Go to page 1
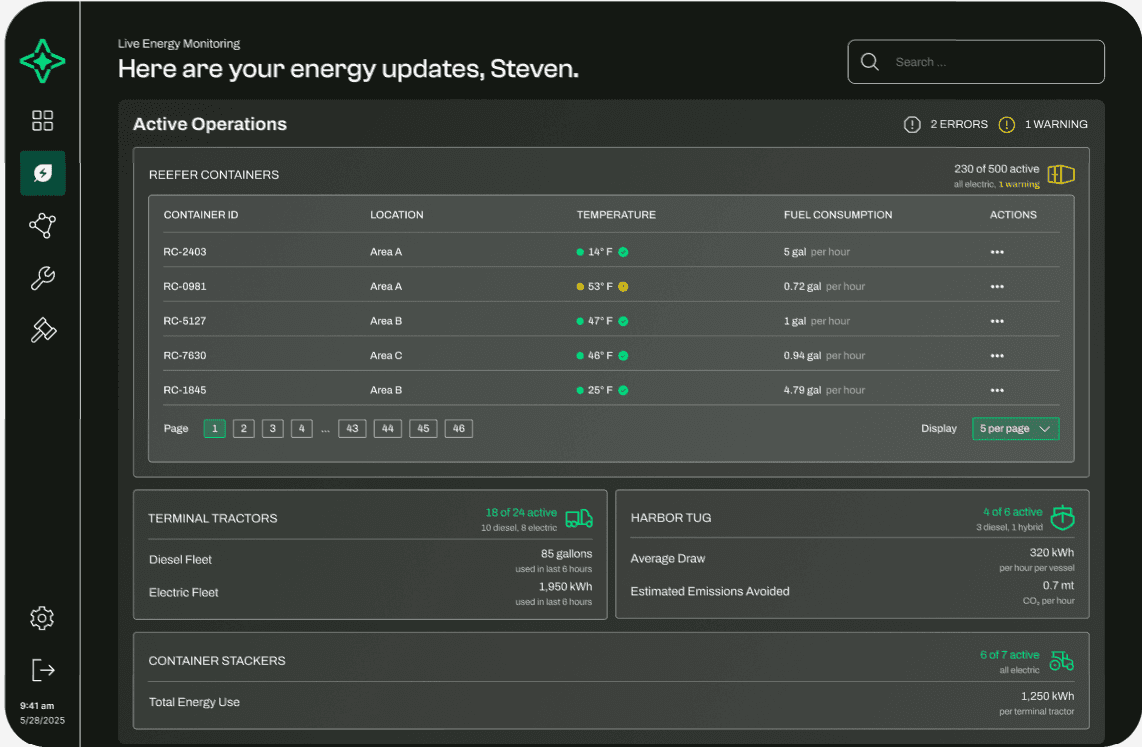 tap(215, 429)
